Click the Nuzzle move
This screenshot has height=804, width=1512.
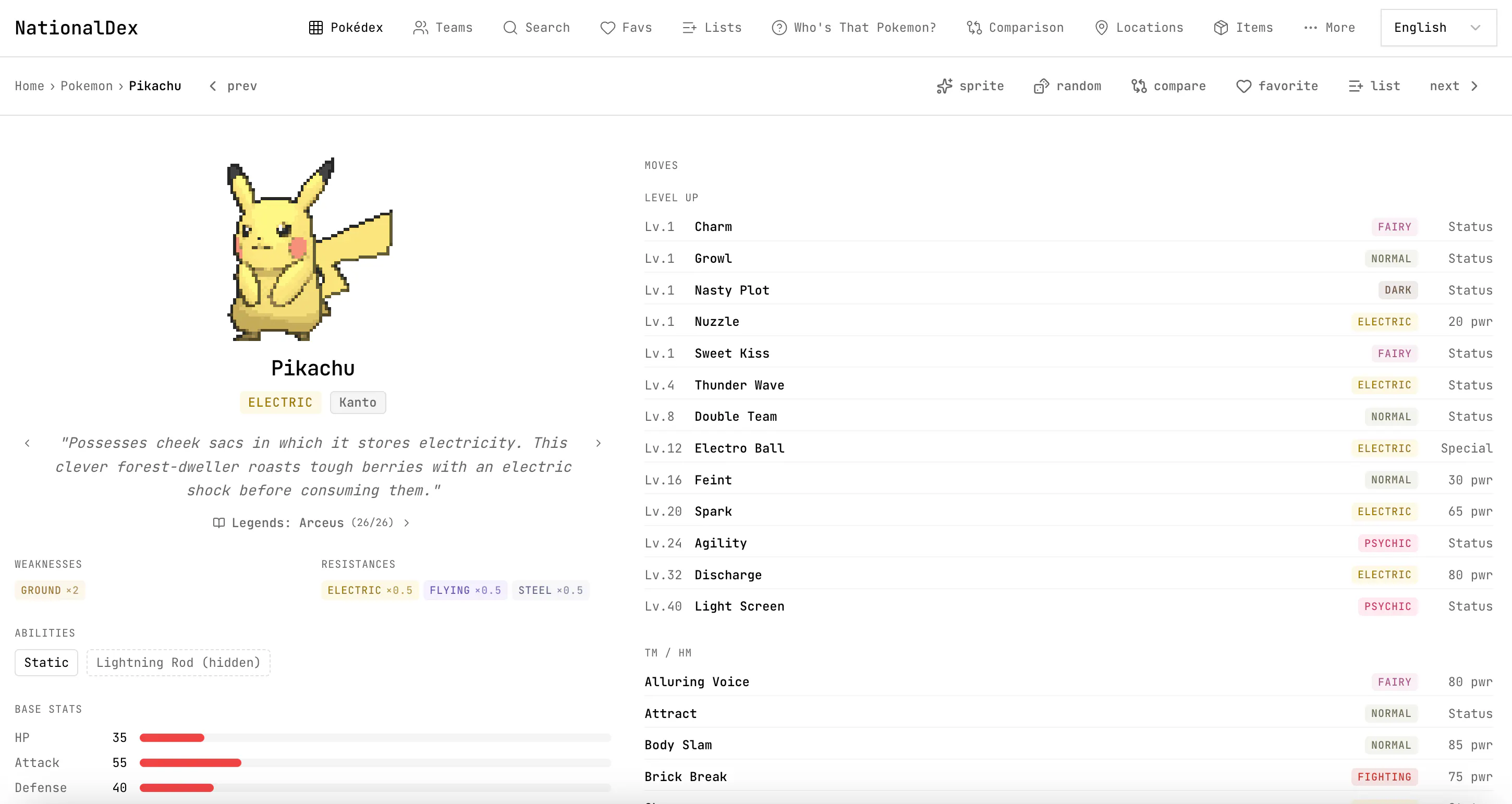[717, 322]
